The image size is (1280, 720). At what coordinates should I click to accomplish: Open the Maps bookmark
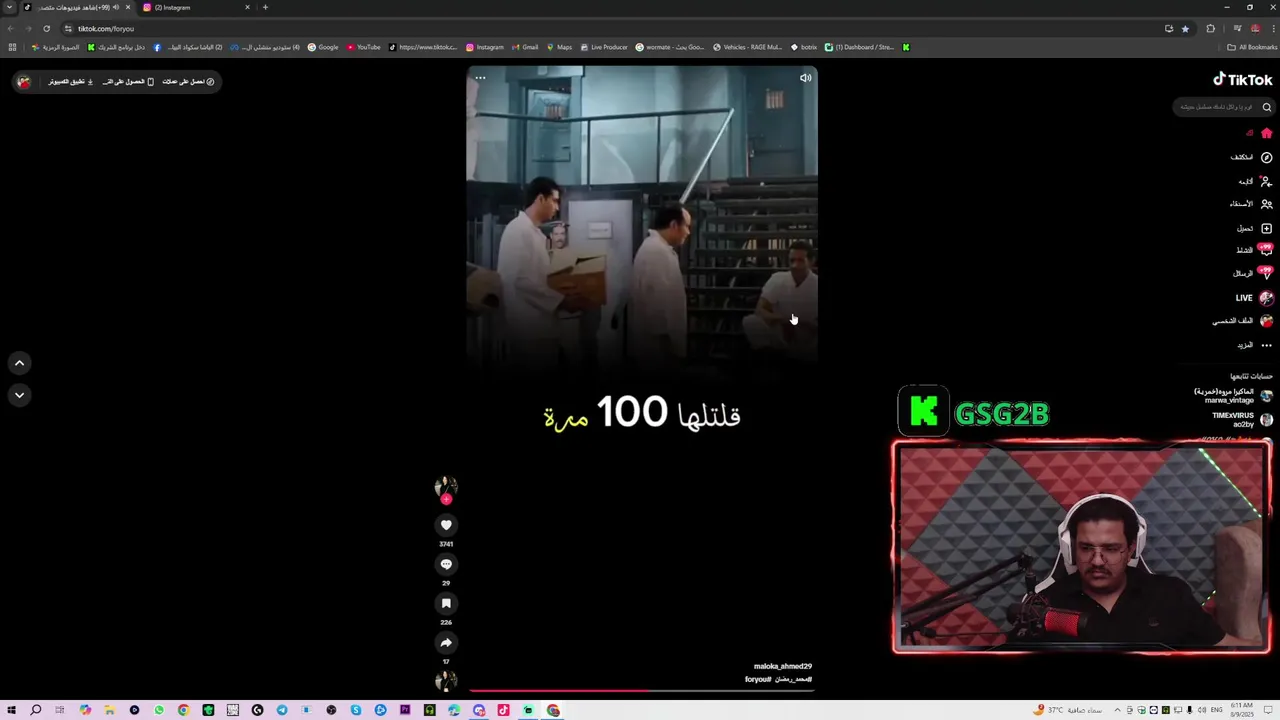tap(559, 47)
